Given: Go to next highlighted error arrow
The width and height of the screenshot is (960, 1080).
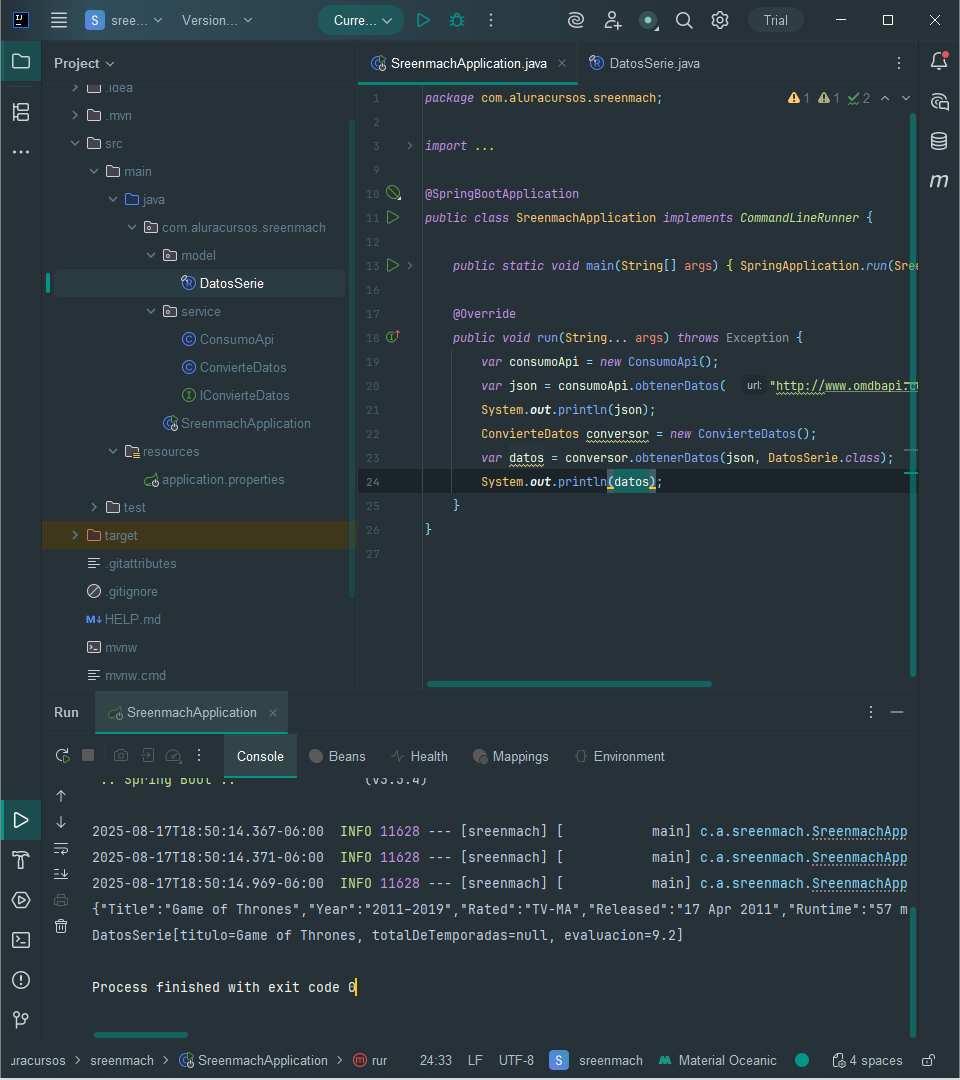Looking at the screenshot, I should 906,98.
